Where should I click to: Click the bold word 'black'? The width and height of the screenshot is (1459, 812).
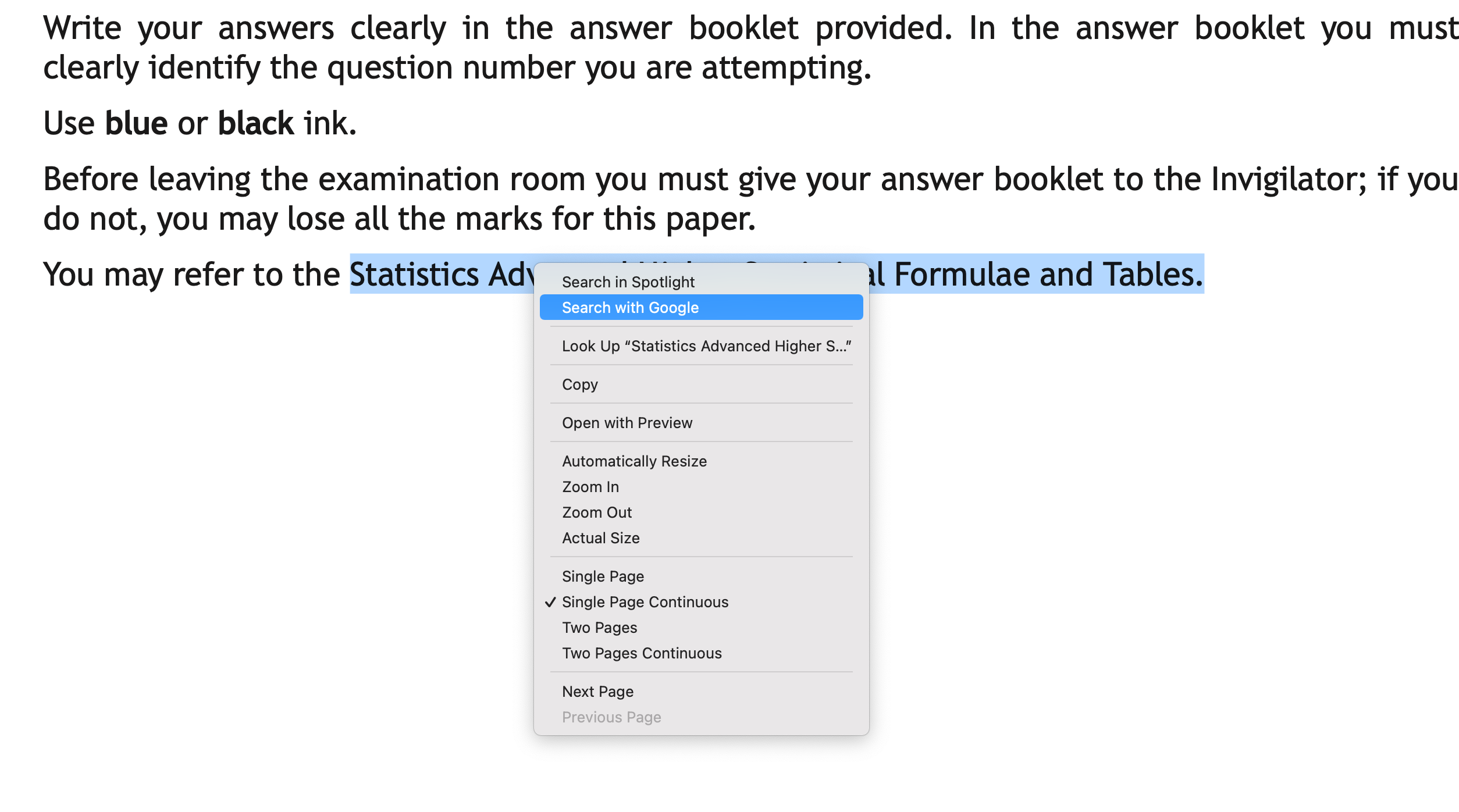coord(255,123)
